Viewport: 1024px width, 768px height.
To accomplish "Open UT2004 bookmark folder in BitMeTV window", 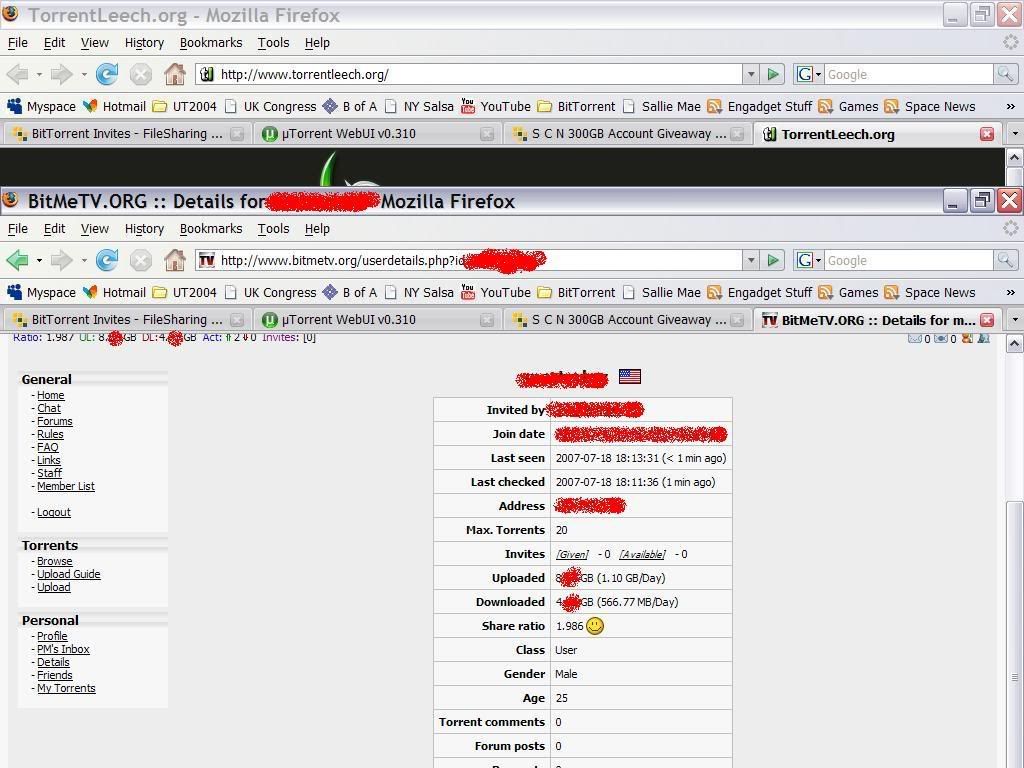I will pyautogui.click(x=184, y=293).
